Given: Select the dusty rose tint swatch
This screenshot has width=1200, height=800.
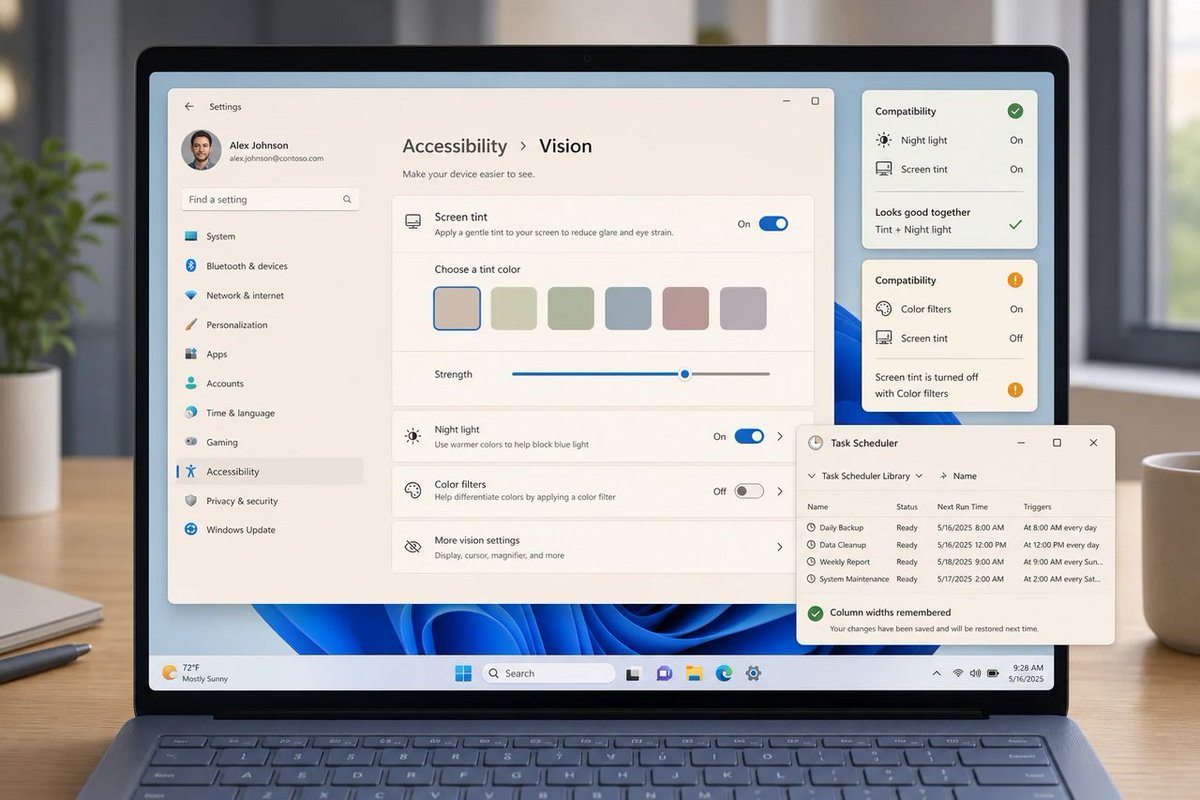Looking at the screenshot, I should click(x=686, y=308).
